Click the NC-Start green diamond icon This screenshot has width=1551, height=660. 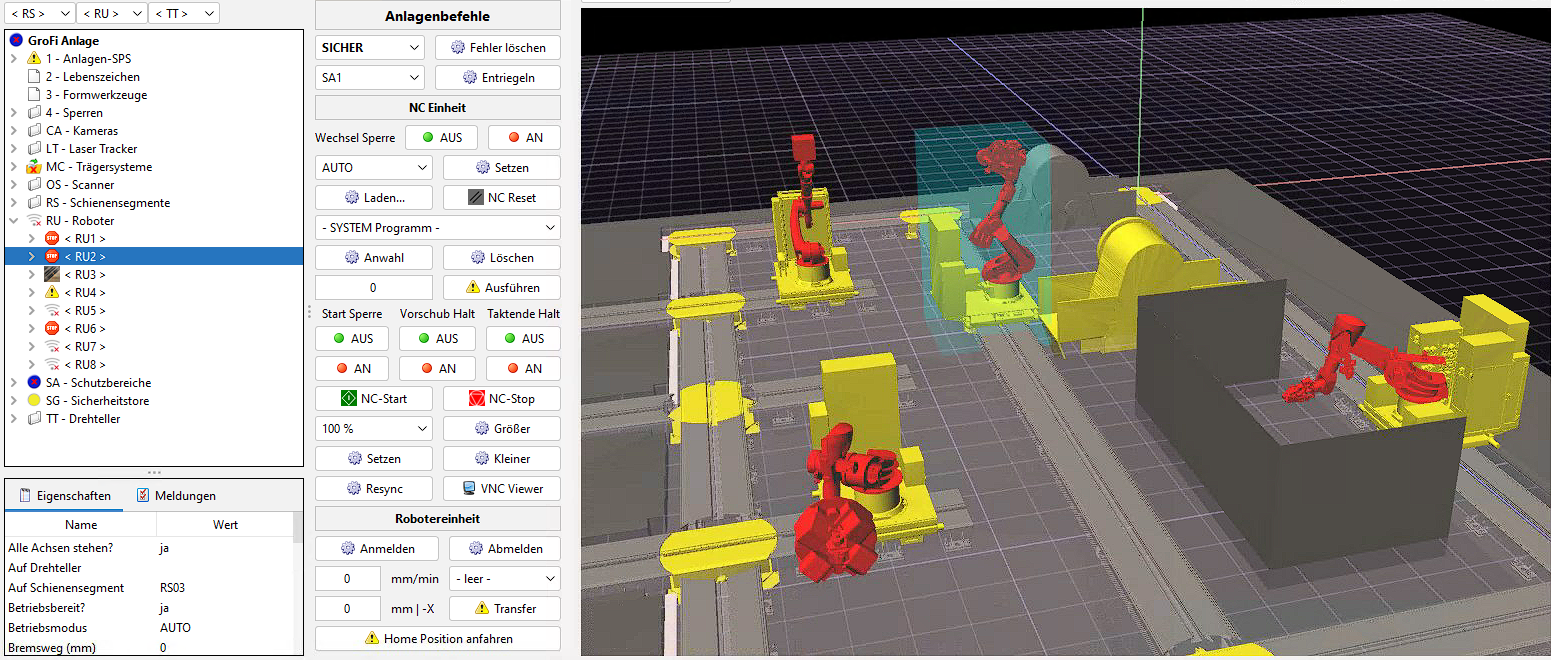(x=349, y=399)
